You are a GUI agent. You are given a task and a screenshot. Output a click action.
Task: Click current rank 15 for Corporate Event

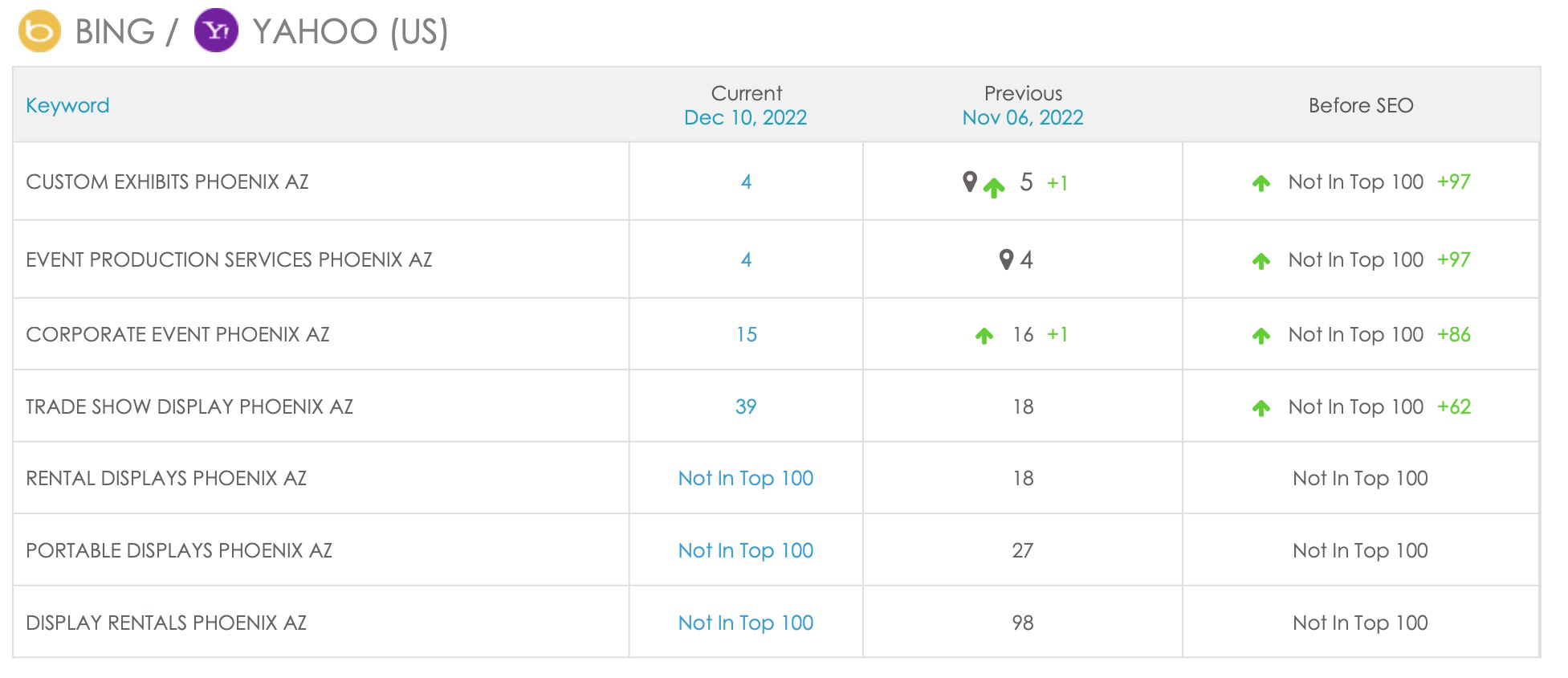pos(746,334)
